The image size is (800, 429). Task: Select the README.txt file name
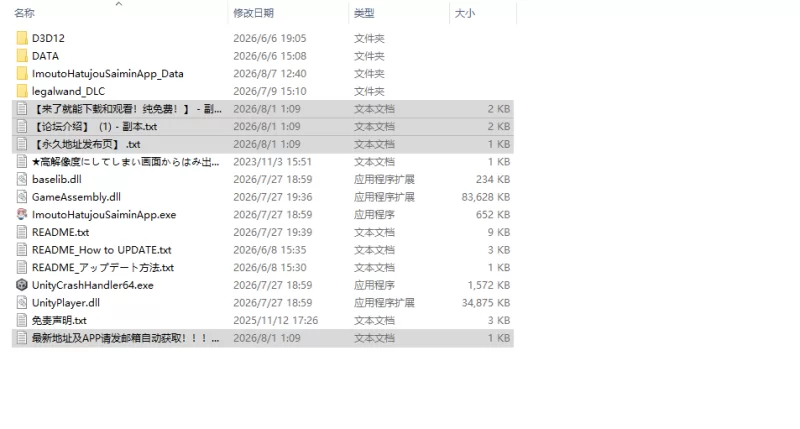[61, 232]
